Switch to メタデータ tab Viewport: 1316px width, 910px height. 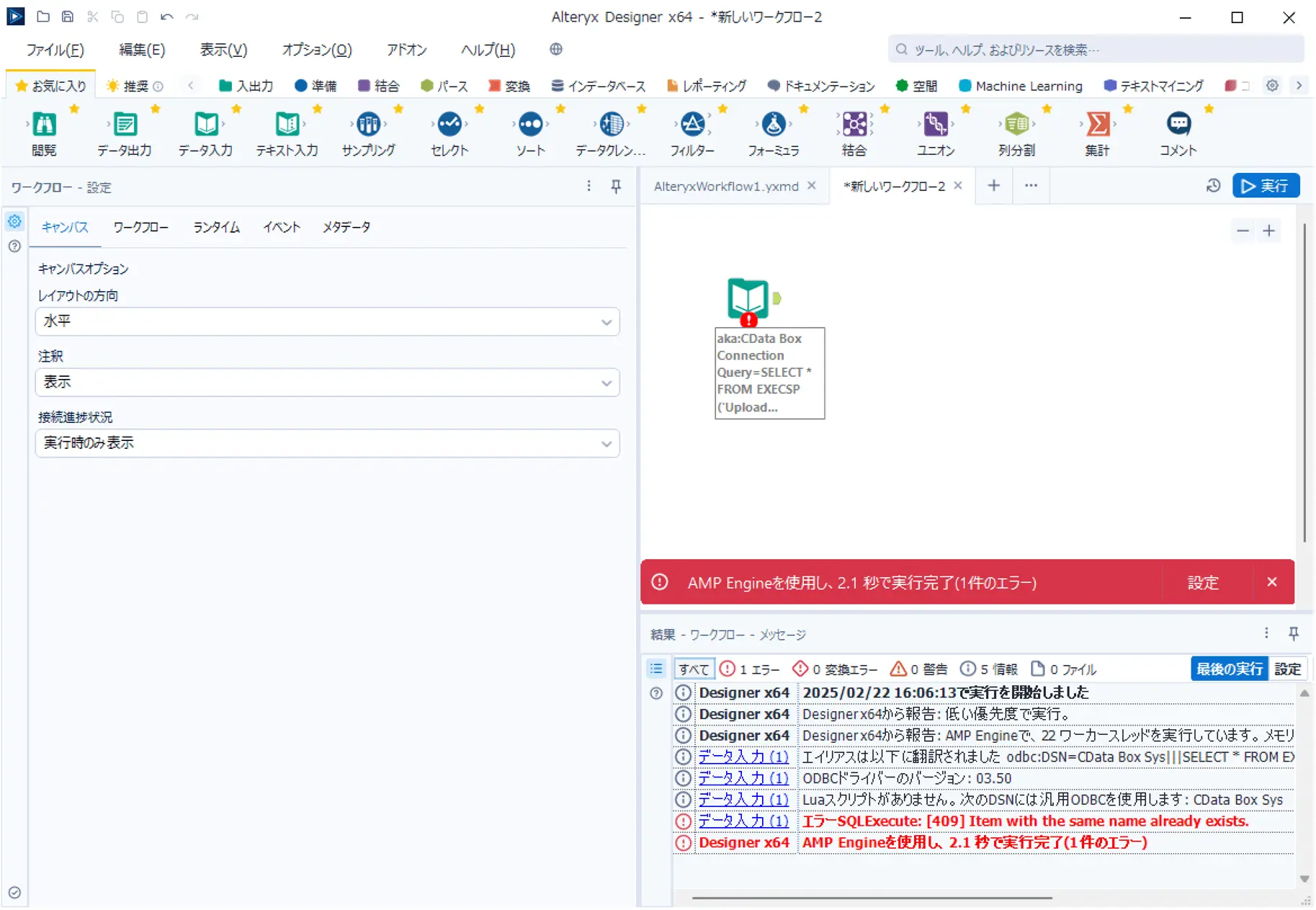(x=346, y=227)
